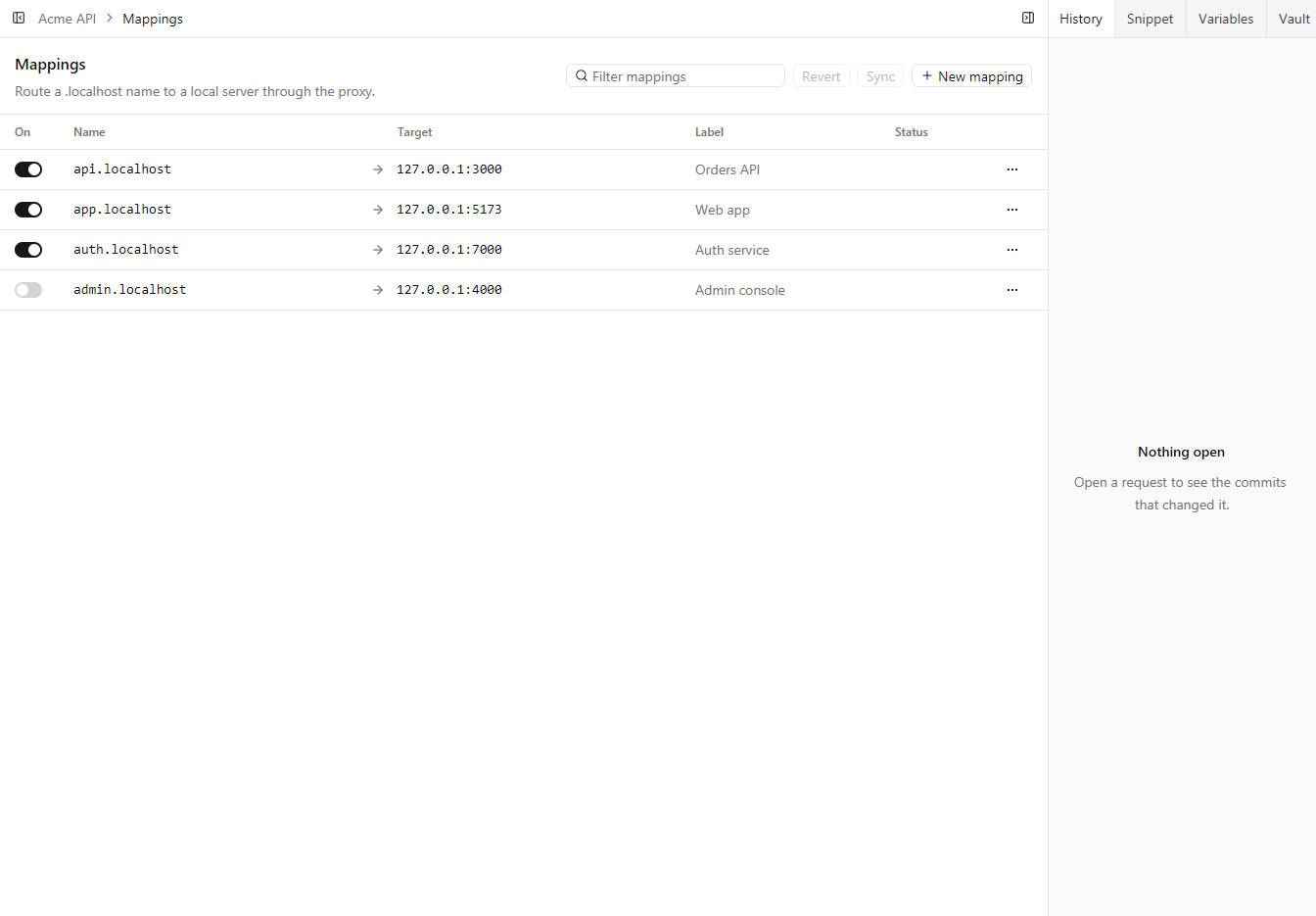Click the Sync button

pos(880,75)
